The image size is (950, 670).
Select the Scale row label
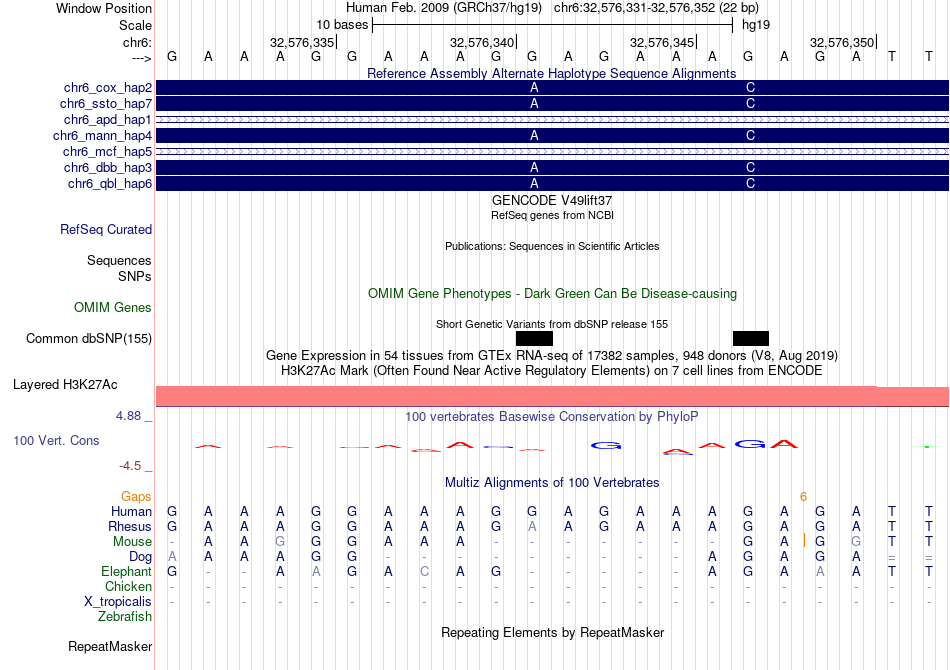click(x=135, y=25)
